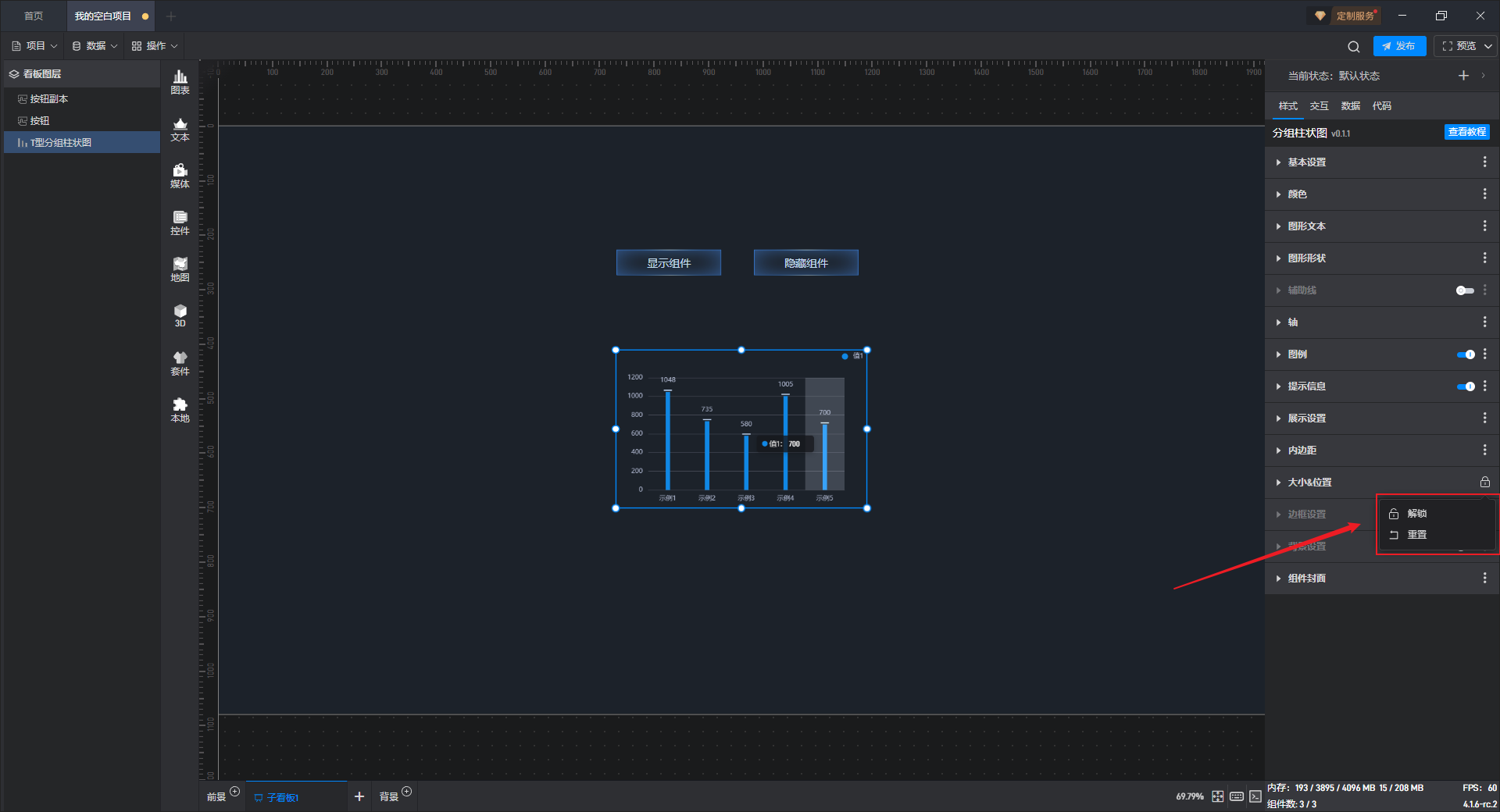Screen dimensions: 1500x812
Task: Open the 图表 chart components icon
Action: coord(180,81)
